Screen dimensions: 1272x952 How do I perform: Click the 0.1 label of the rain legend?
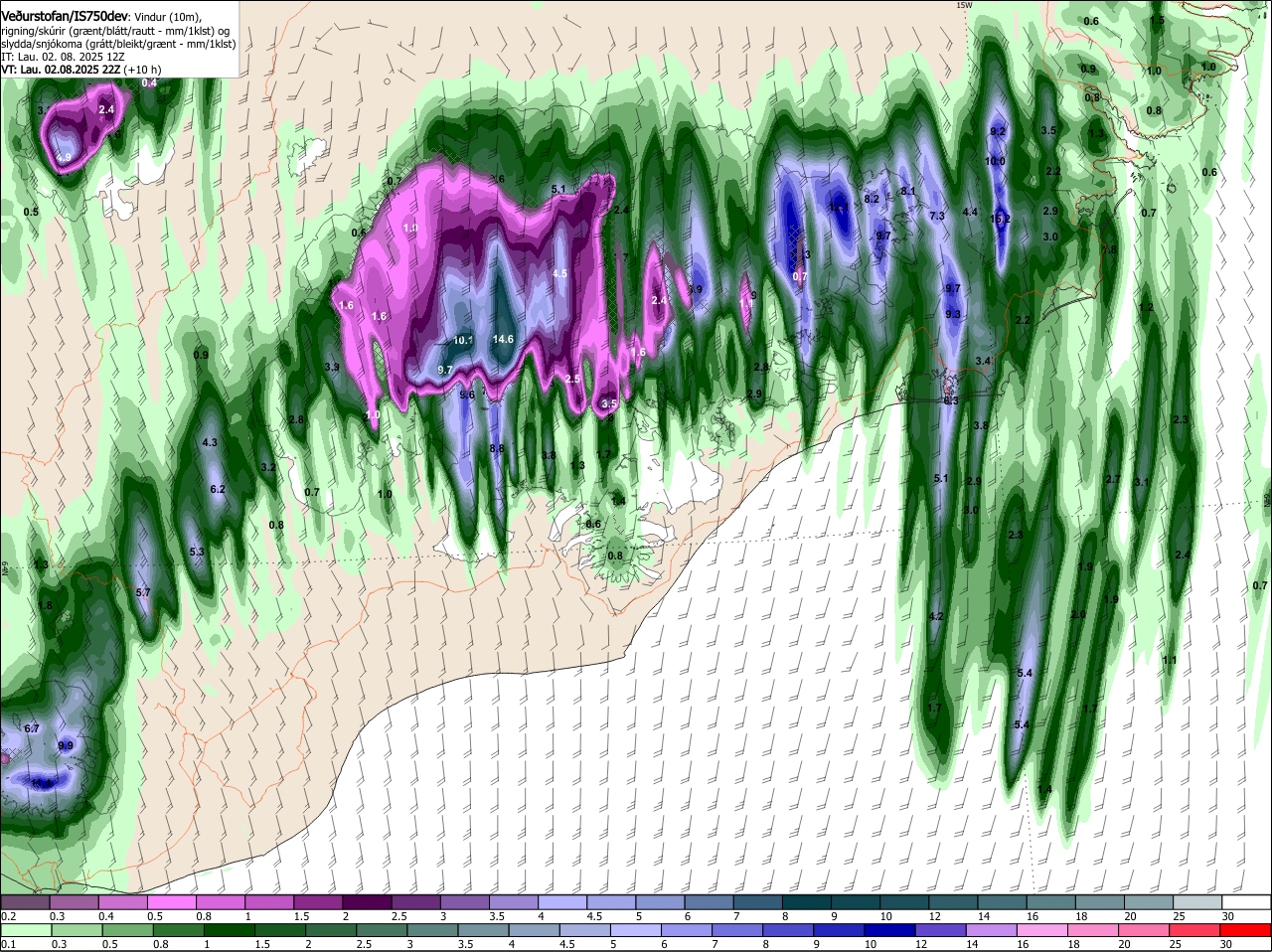(8, 944)
